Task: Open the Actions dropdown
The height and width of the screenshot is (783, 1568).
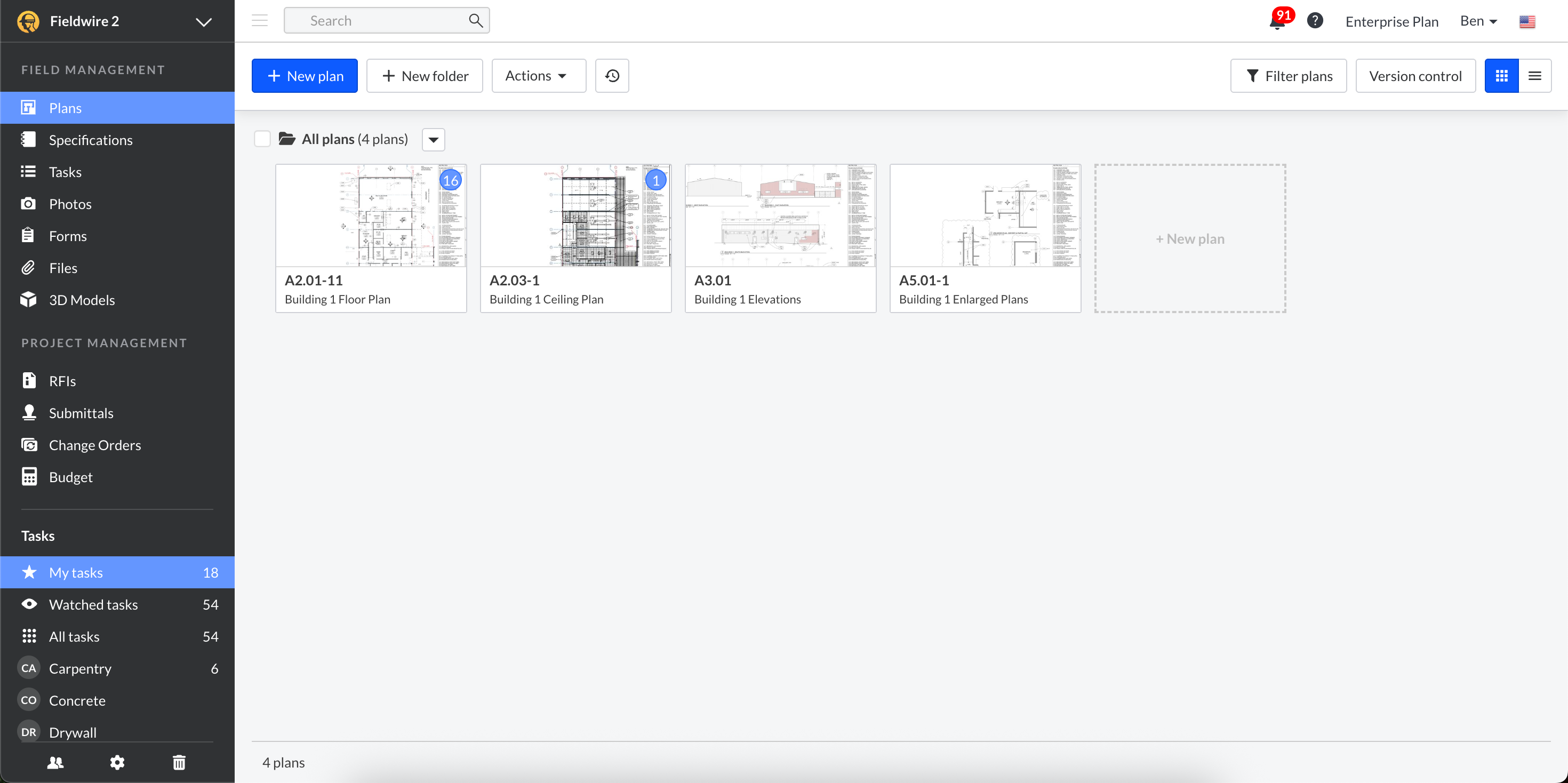Action: tap(538, 76)
